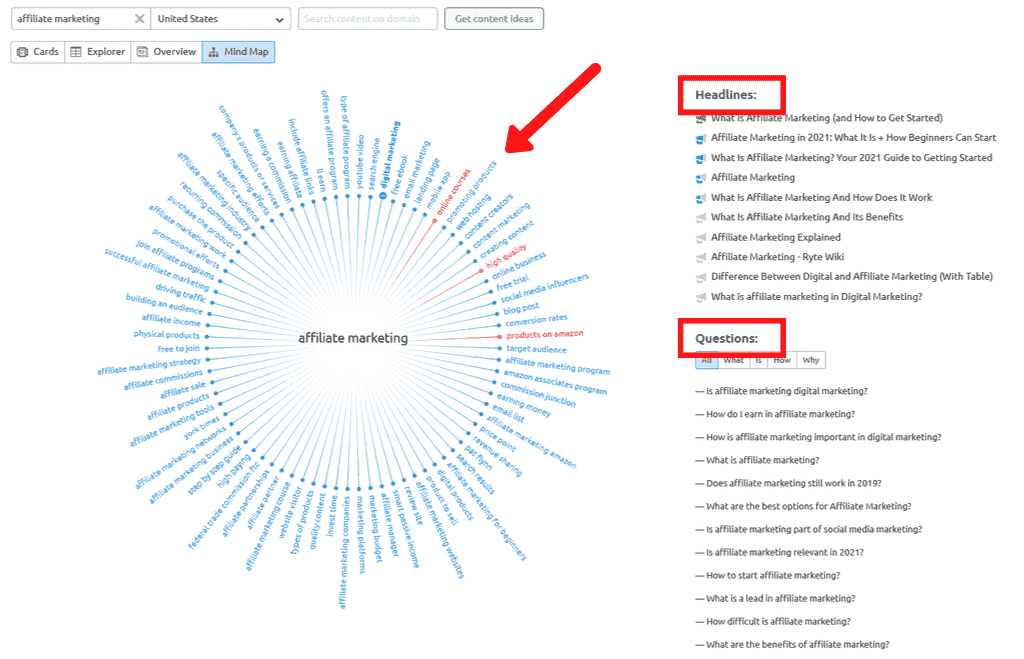The height and width of the screenshot is (659, 1024).
Task: Click megaphone icon beside 'And How Does It Work'
Action: coord(701,198)
